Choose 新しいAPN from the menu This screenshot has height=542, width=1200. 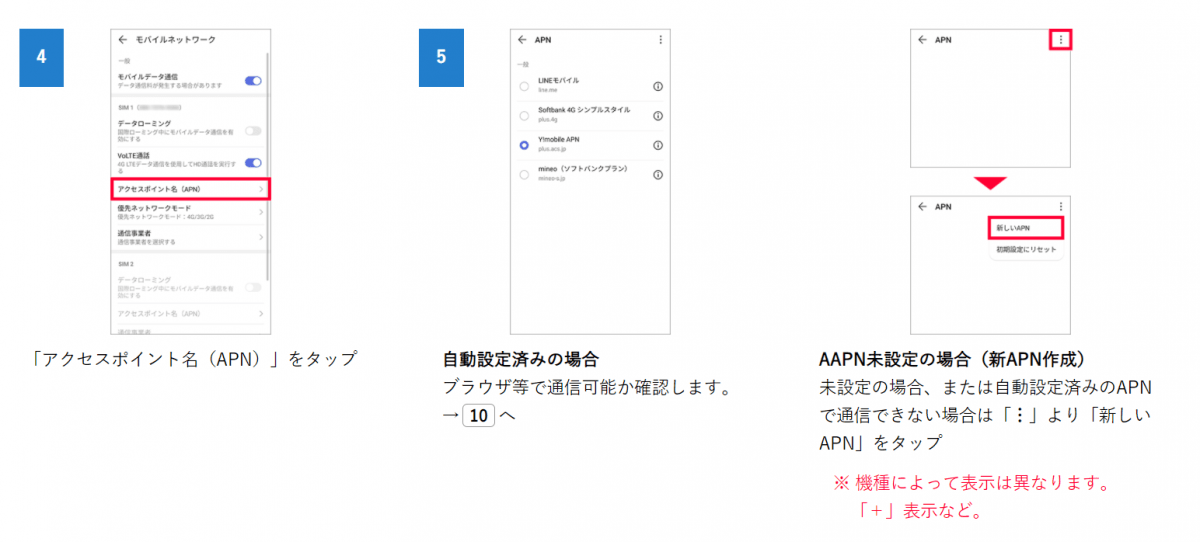(x=1025, y=228)
